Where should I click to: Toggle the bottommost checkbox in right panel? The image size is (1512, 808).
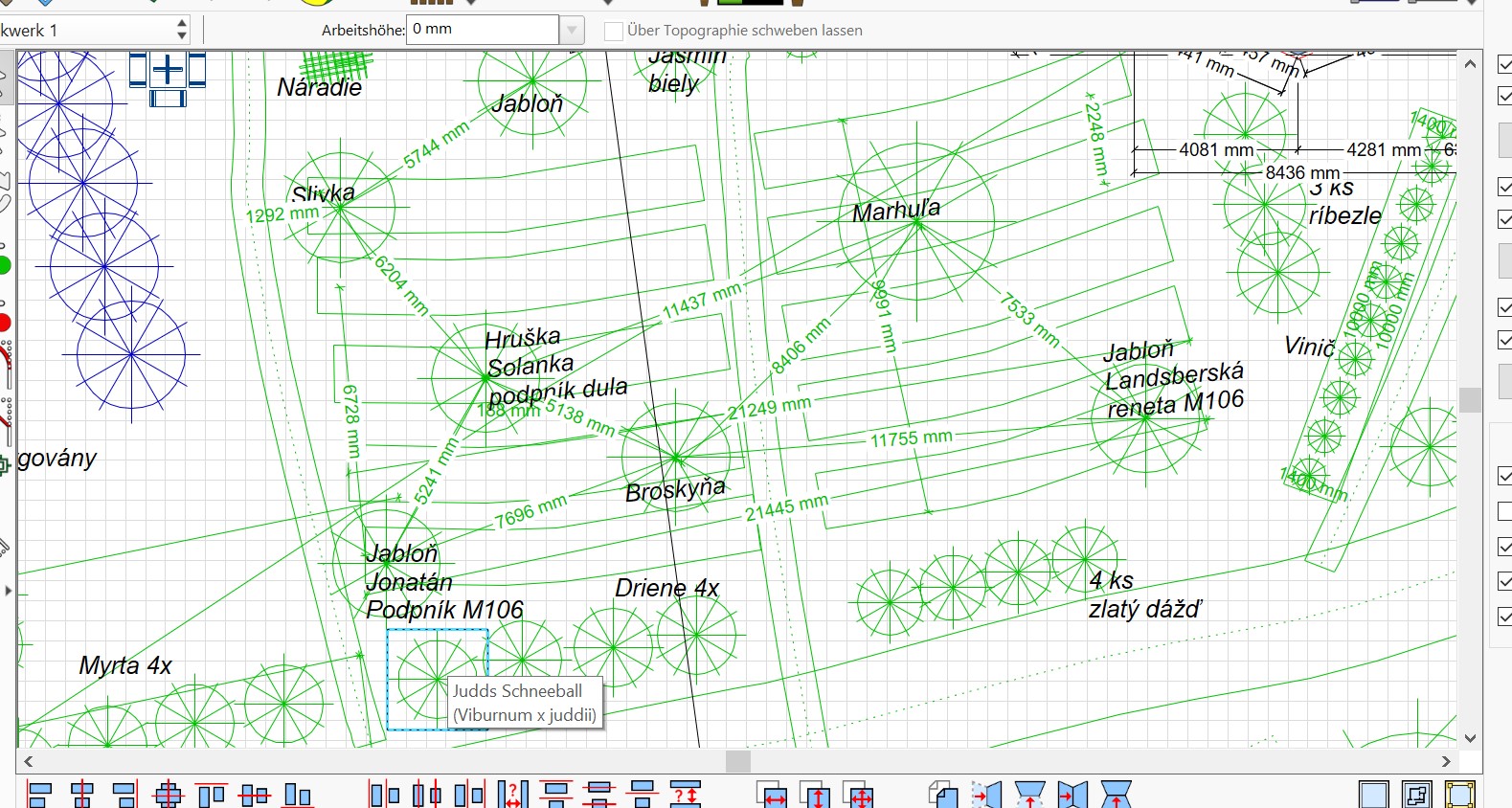(1504, 617)
